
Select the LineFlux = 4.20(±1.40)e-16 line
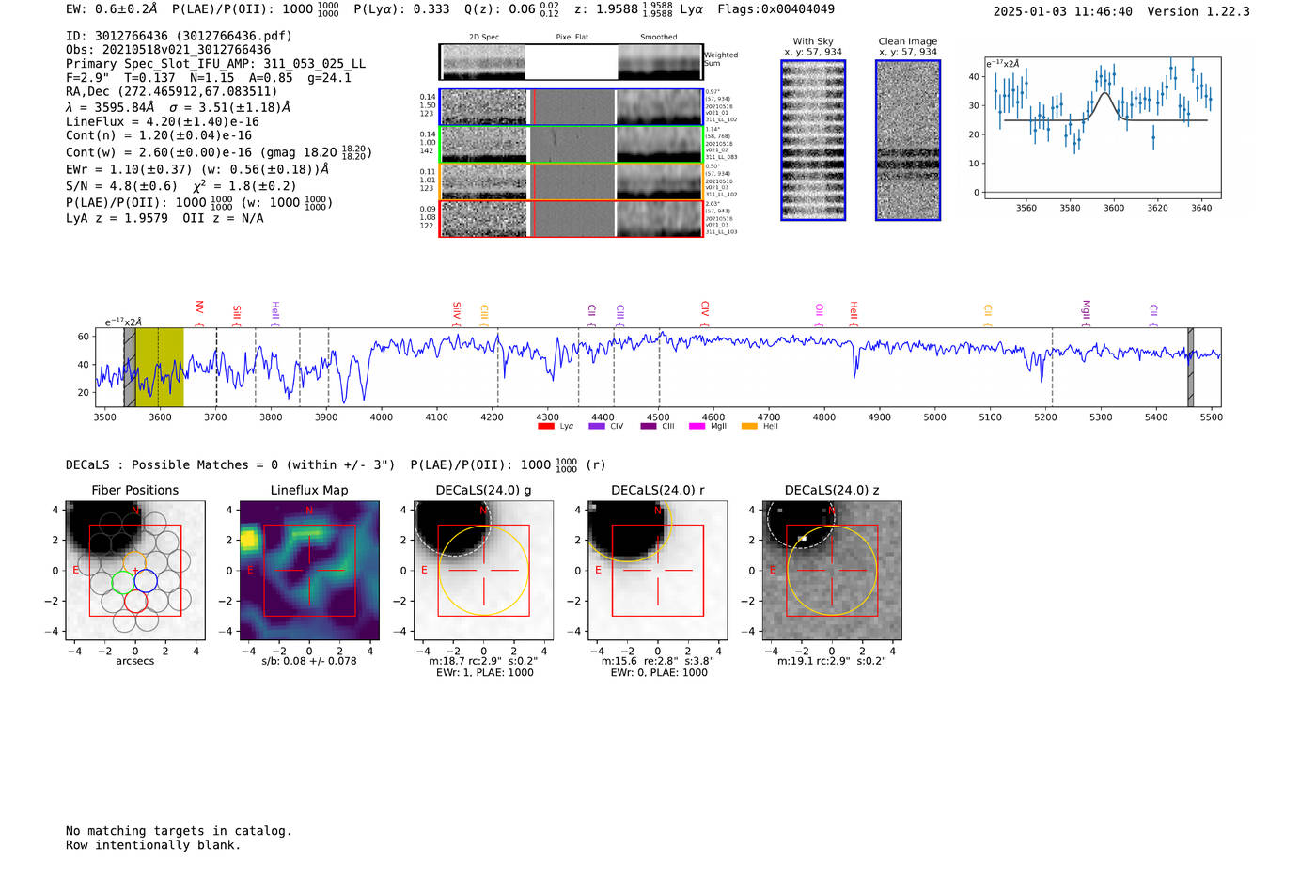coord(163,122)
